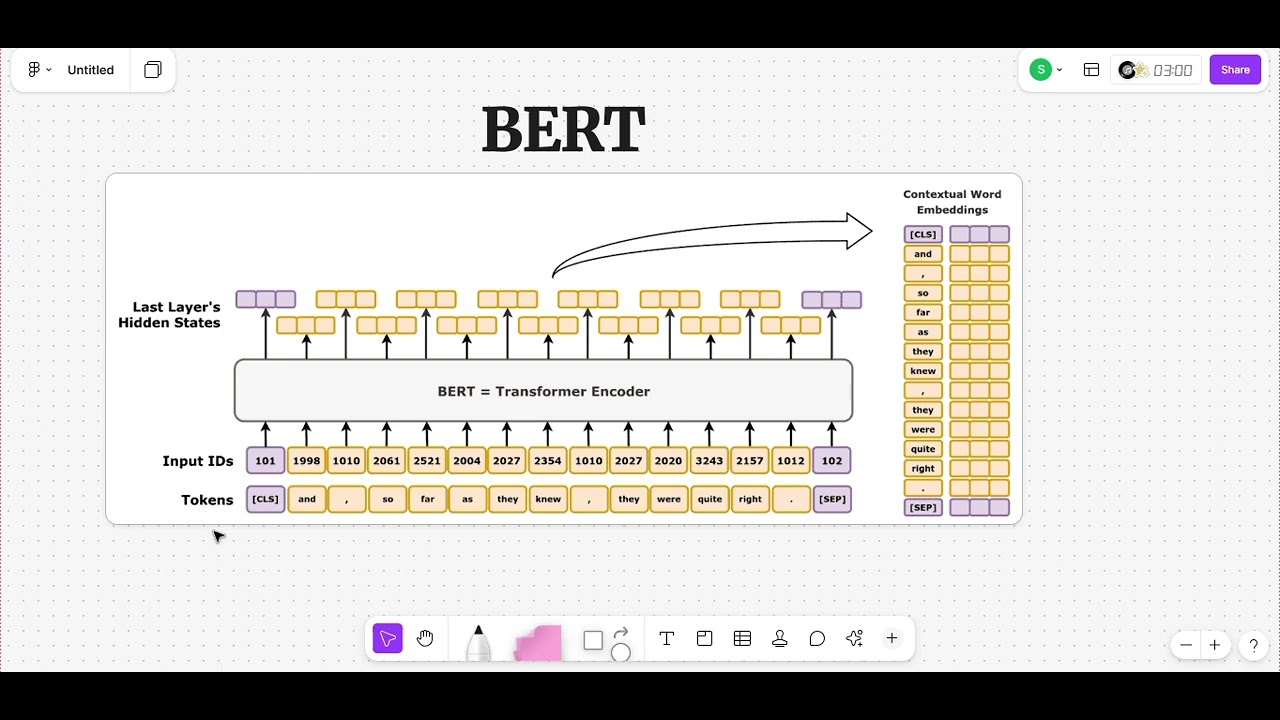Zoom out with the minus button
1280x720 pixels.
(1186, 645)
